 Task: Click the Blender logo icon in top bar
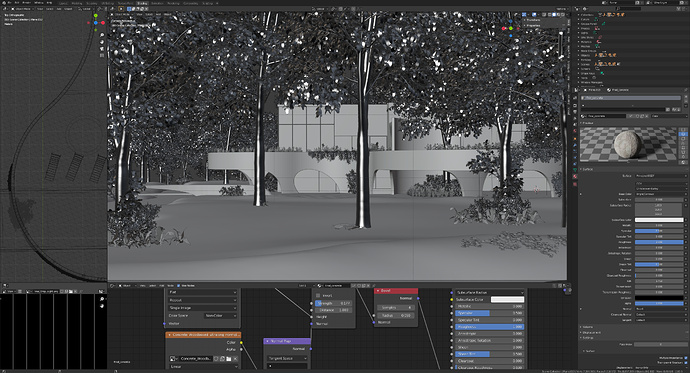[4, 3]
